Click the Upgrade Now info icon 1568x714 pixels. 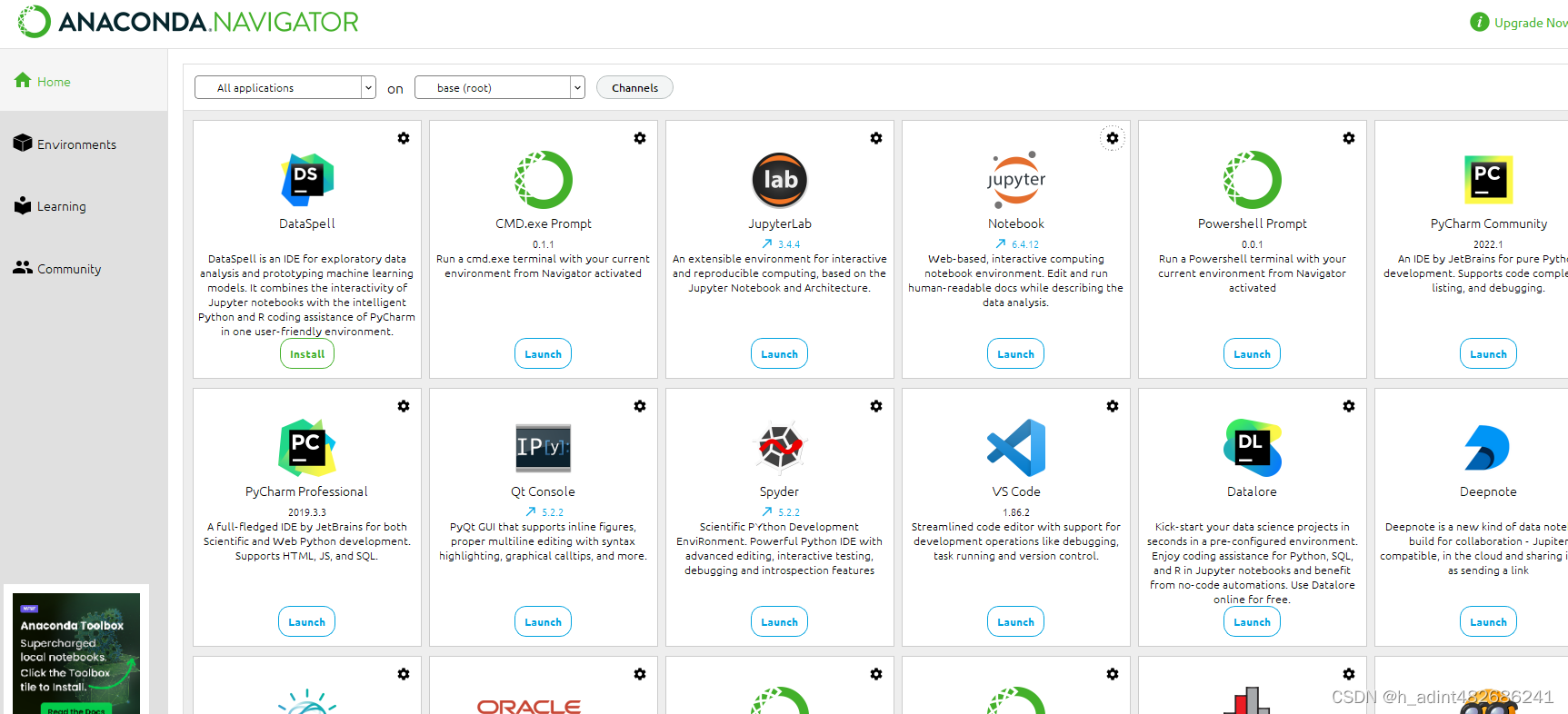1479,22
